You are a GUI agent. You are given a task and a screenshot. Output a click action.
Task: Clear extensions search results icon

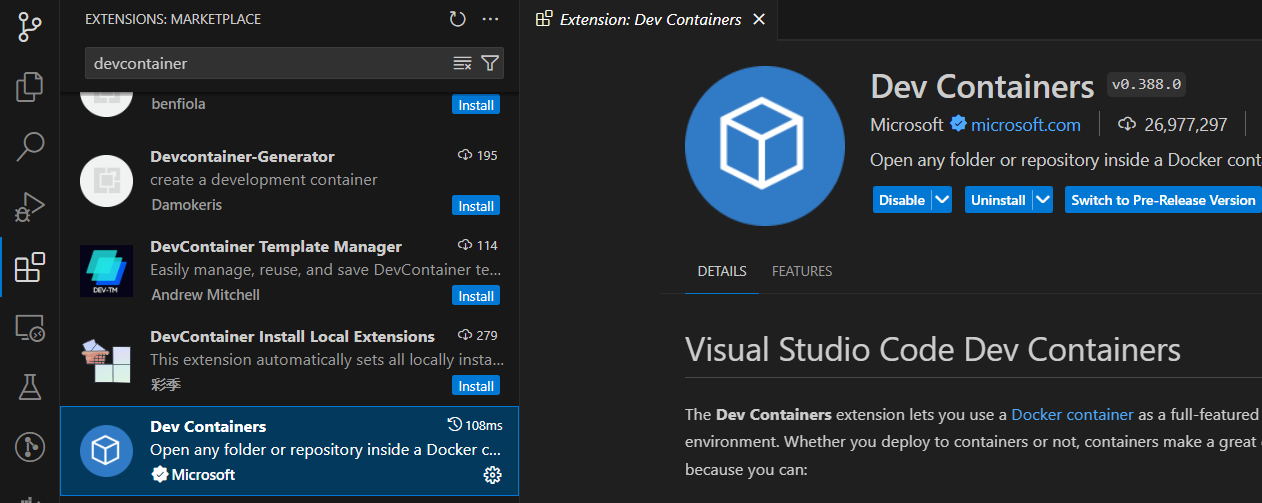462,63
